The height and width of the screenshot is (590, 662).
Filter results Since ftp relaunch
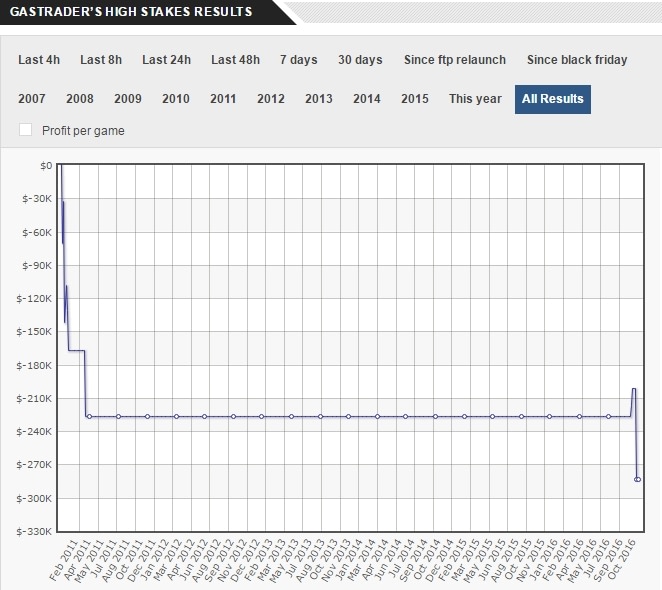pos(455,60)
